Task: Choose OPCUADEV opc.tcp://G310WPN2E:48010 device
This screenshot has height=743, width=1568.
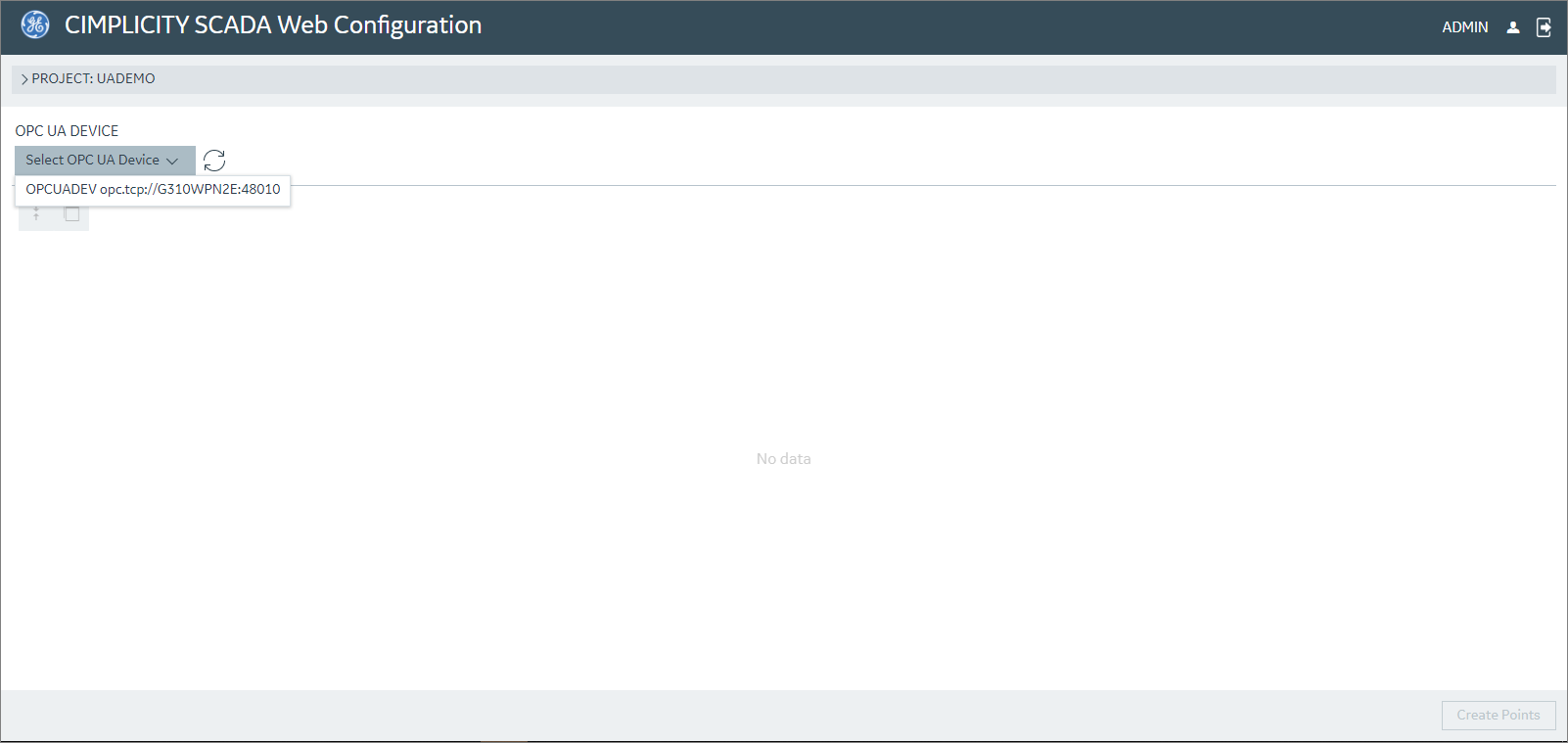Action: tap(153, 189)
